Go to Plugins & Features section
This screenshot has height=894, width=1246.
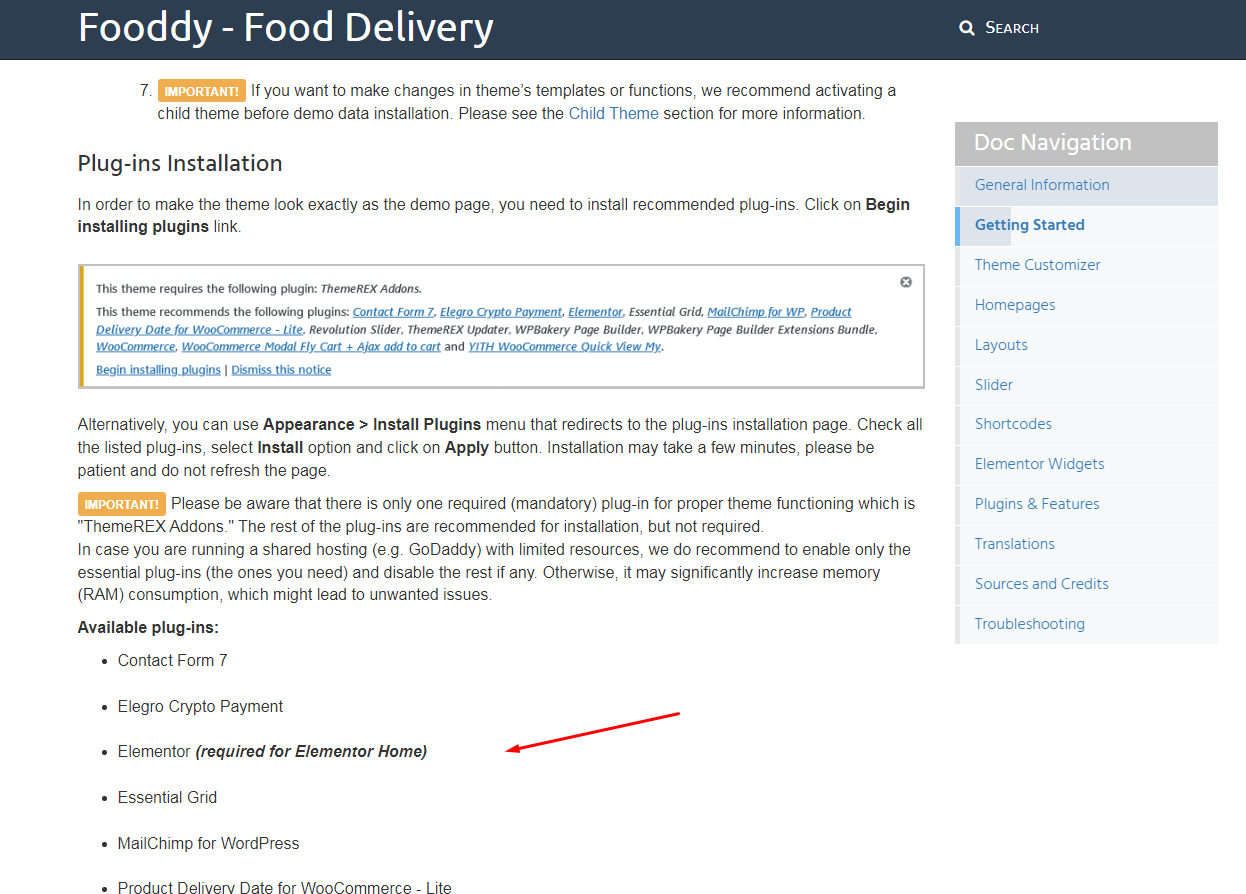pos(1086,504)
